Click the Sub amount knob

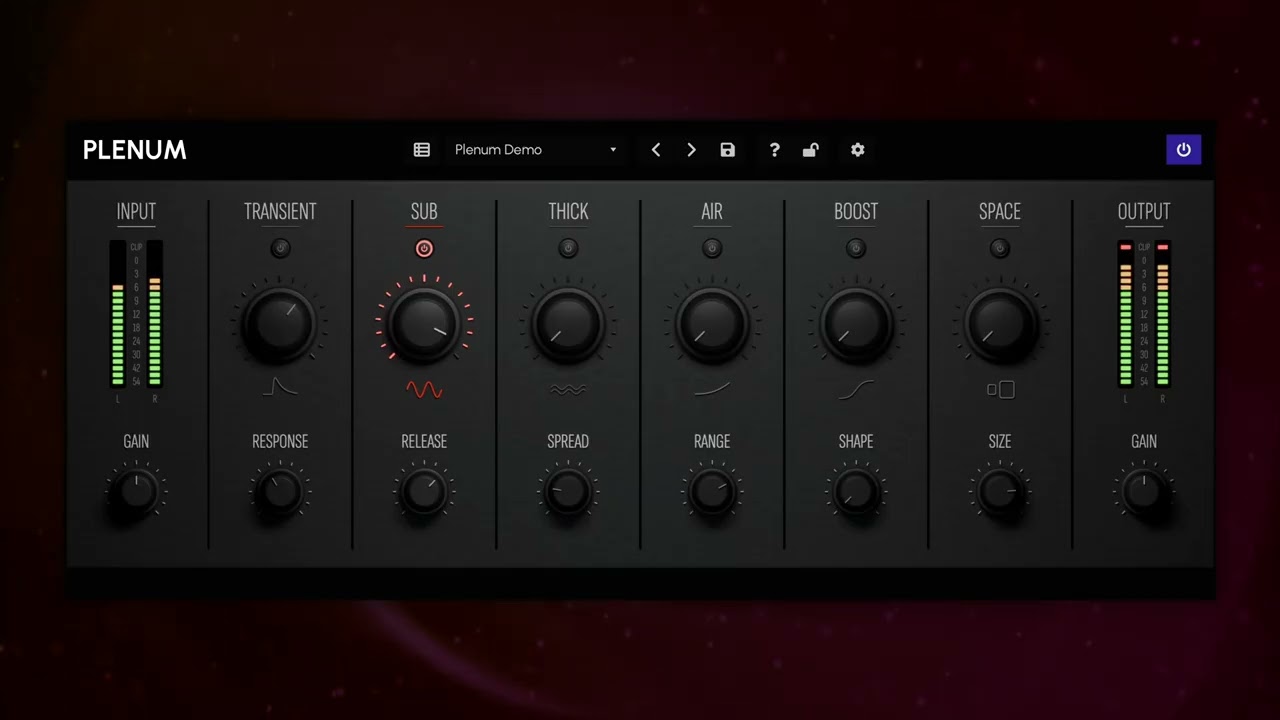point(424,324)
